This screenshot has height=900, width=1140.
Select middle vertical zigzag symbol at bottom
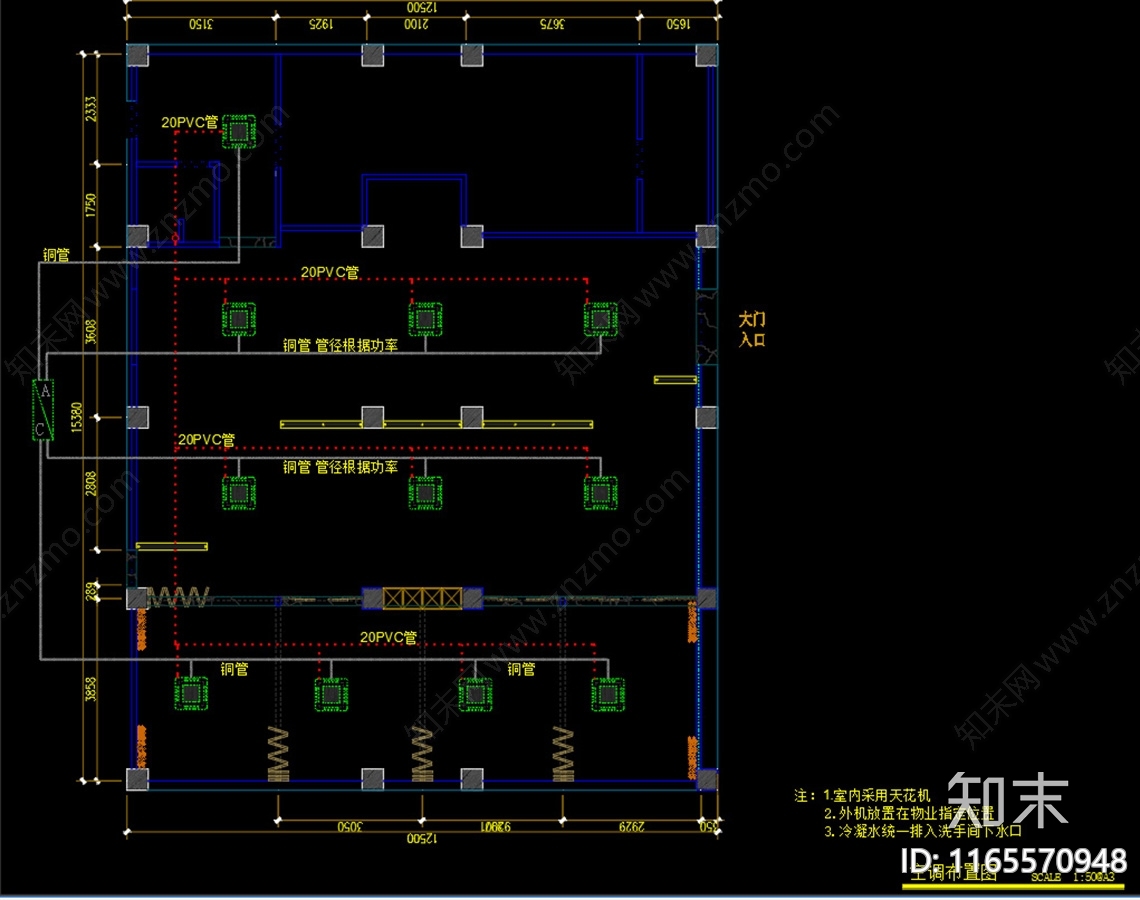[x=422, y=755]
